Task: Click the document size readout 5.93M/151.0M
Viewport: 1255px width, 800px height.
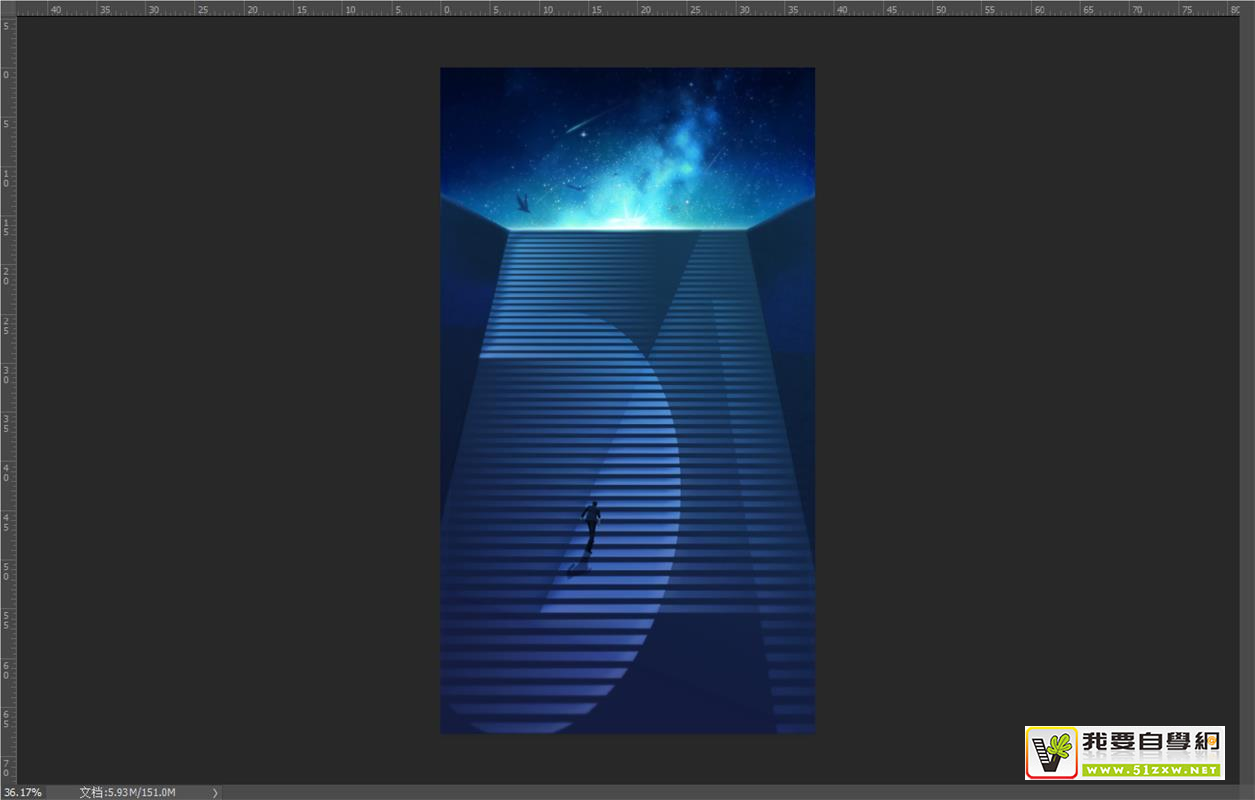Action: coord(127,792)
